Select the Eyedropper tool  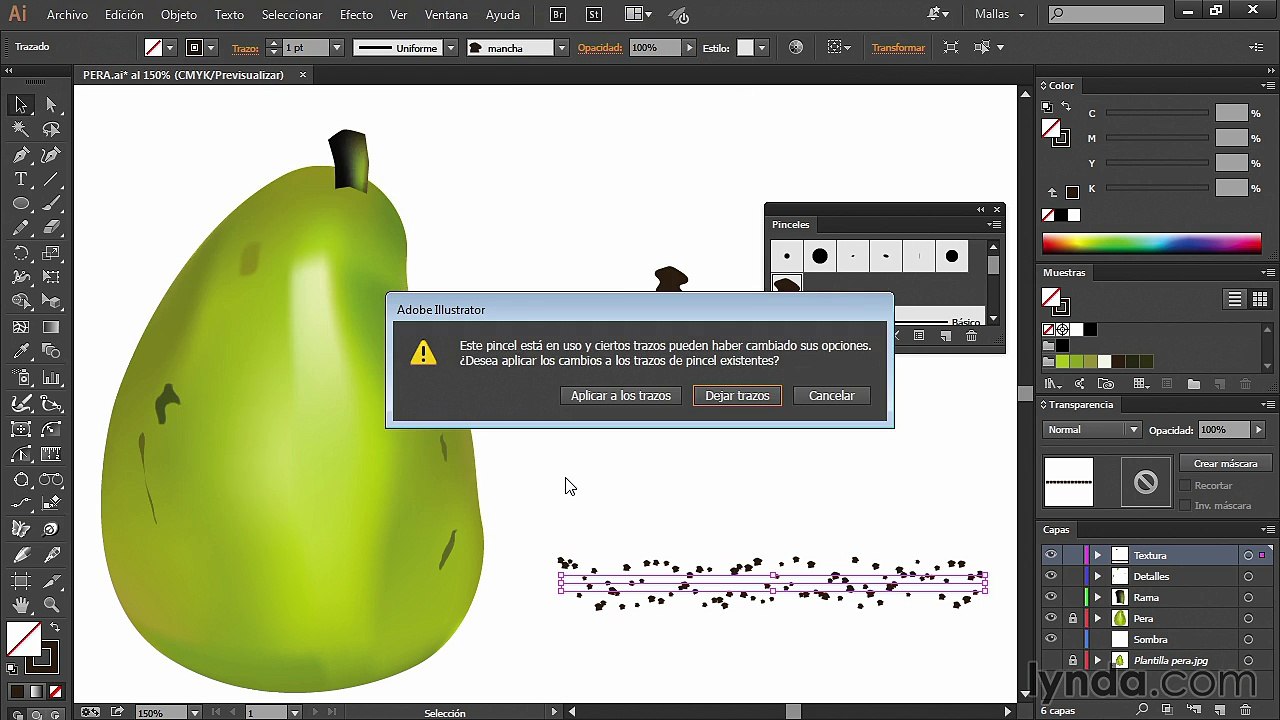21,352
